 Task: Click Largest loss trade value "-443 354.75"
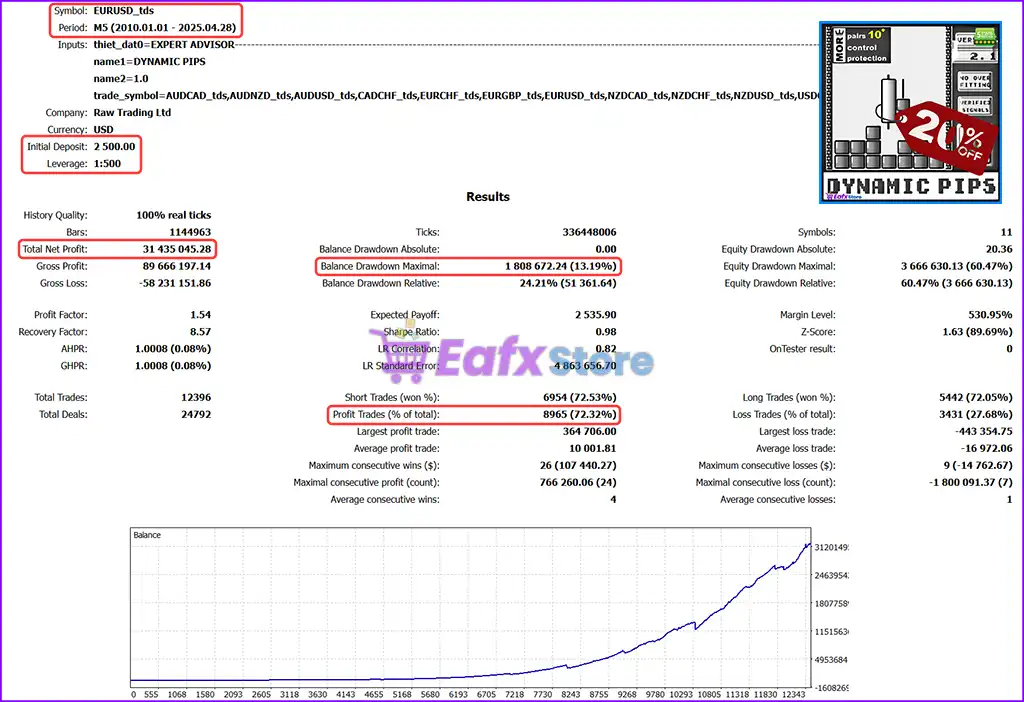coord(984,431)
